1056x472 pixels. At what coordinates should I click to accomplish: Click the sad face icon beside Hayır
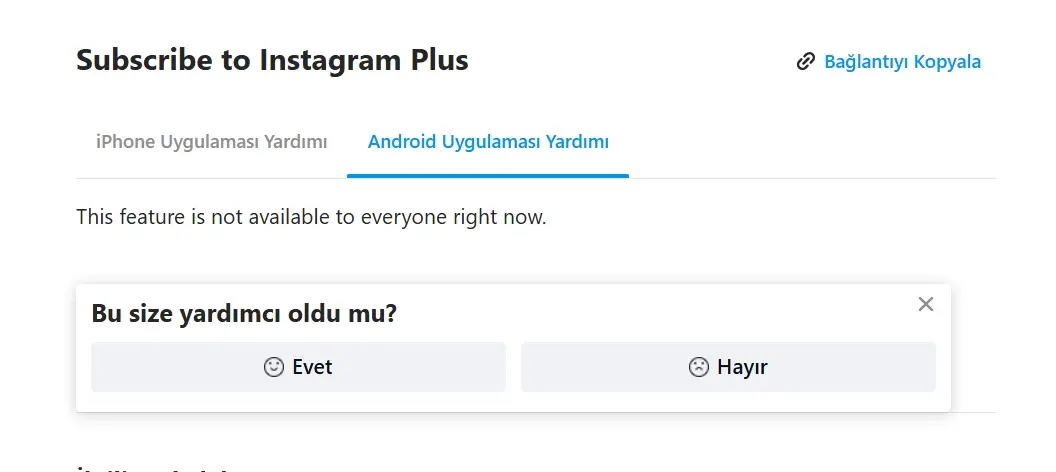point(698,367)
